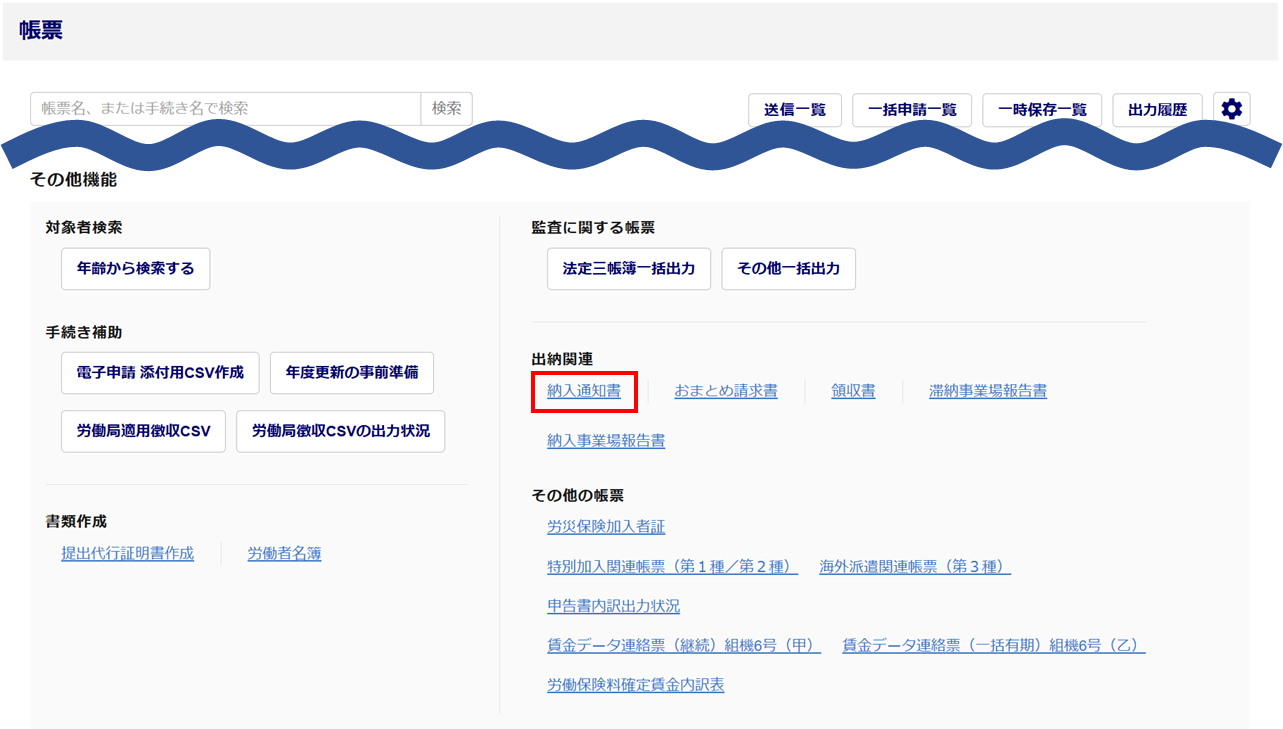The image size is (1283, 729).
Task: Click the 帳票 page title
Action: pos(41,30)
